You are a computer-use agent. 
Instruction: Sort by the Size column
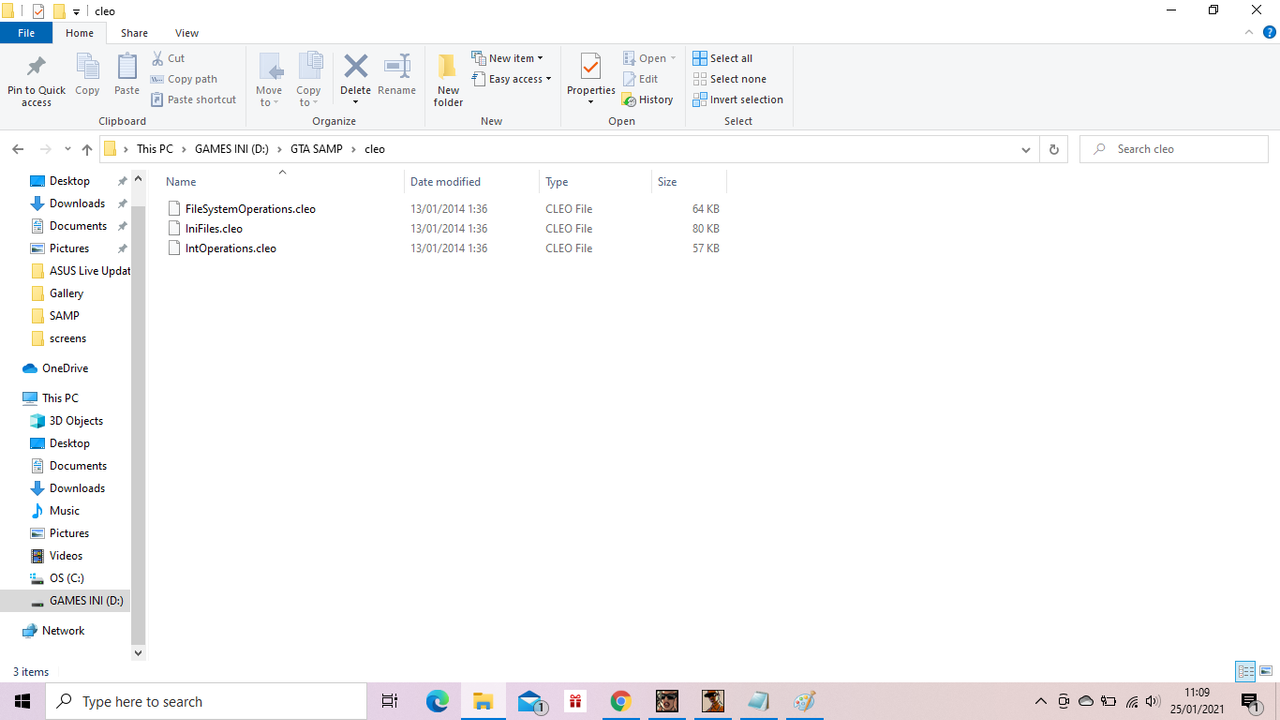[x=689, y=182]
